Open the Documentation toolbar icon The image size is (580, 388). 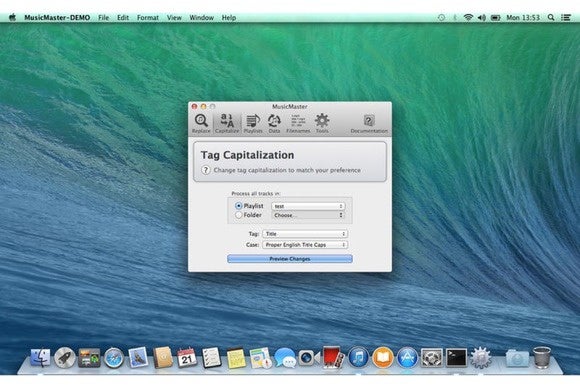coord(369,124)
